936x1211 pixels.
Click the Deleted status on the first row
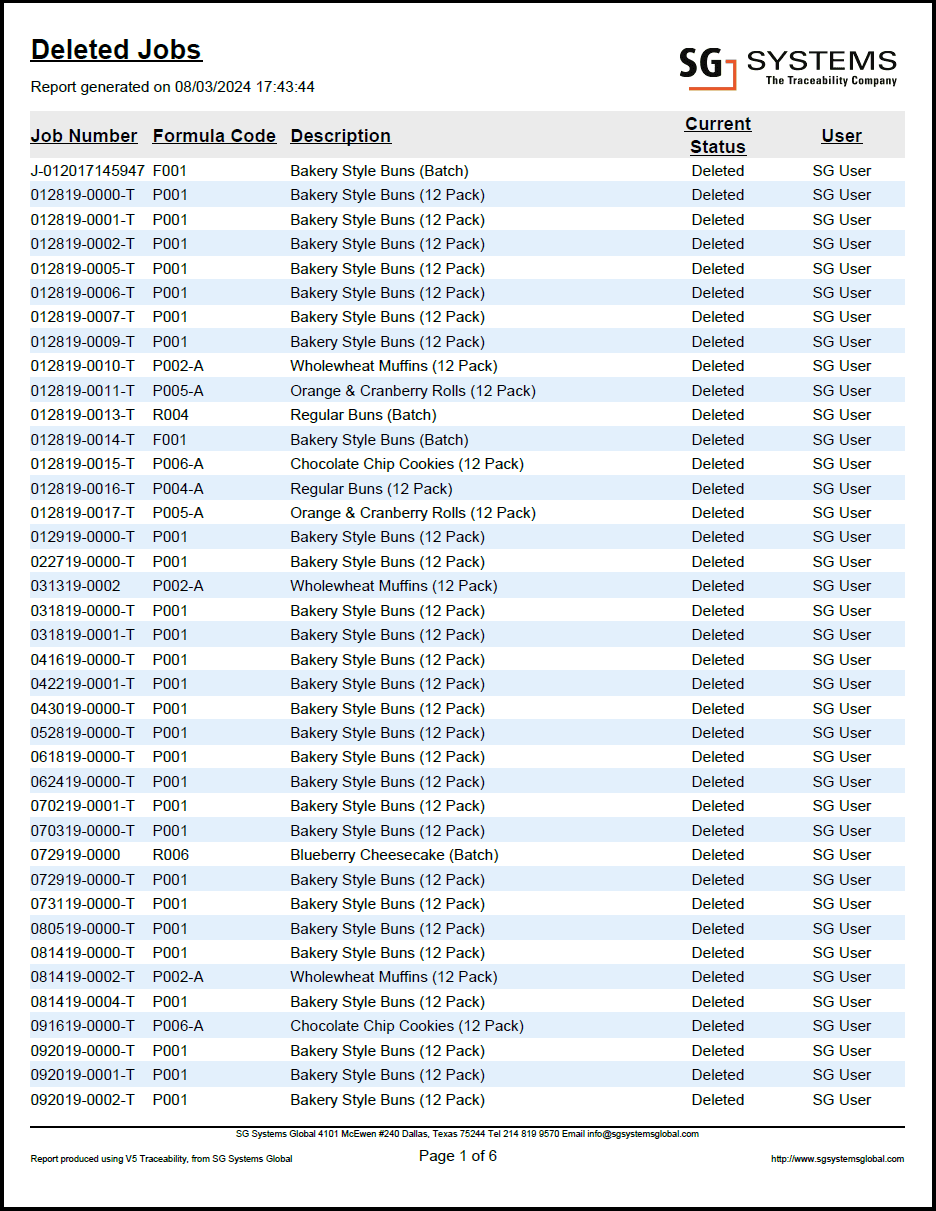coord(717,170)
